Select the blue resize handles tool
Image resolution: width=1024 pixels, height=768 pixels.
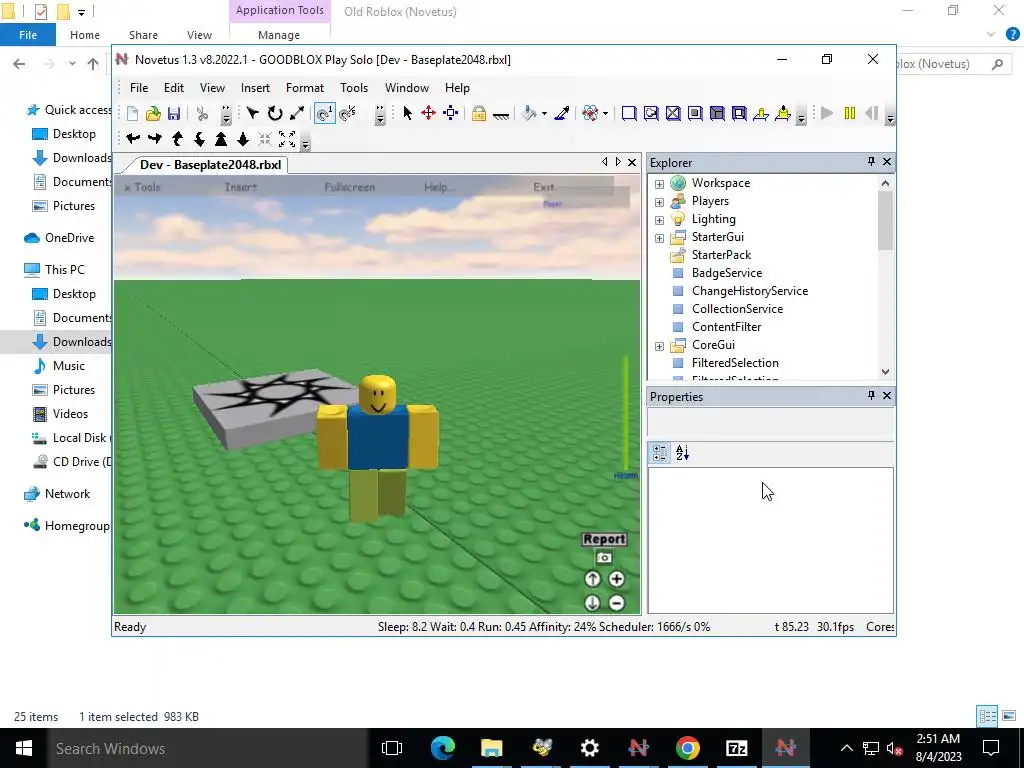(451, 114)
